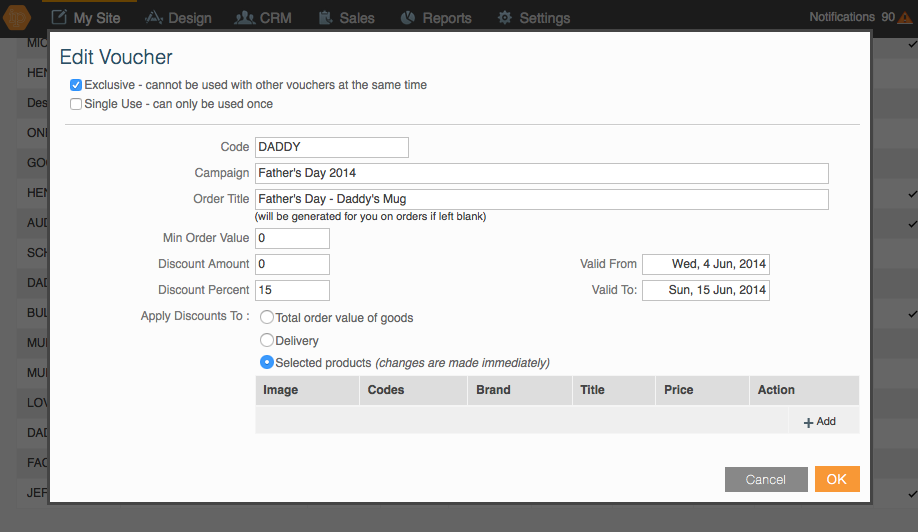918x532 pixels.
Task: Click the Discount Percent input field
Action: (x=292, y=290)
